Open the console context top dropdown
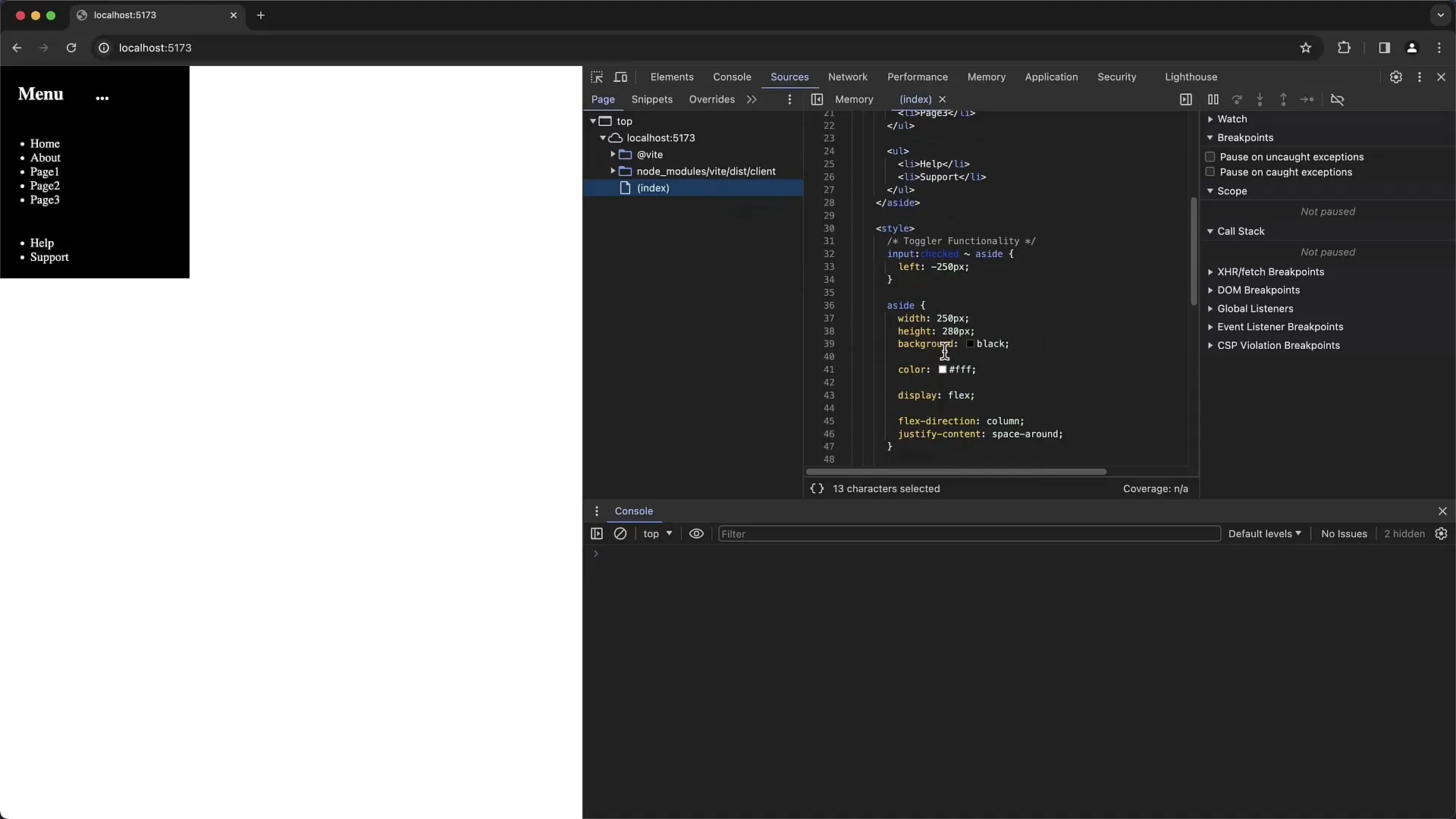This screenshot has height=819, width=1456. pos(657,534)
